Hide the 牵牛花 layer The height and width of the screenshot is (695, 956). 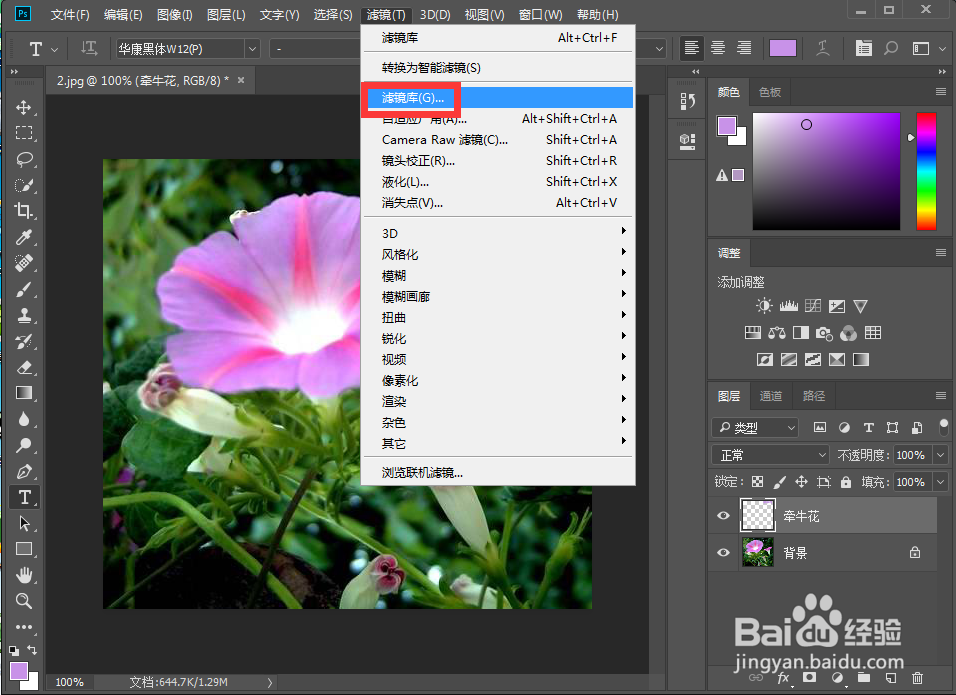tap(724, 516)
